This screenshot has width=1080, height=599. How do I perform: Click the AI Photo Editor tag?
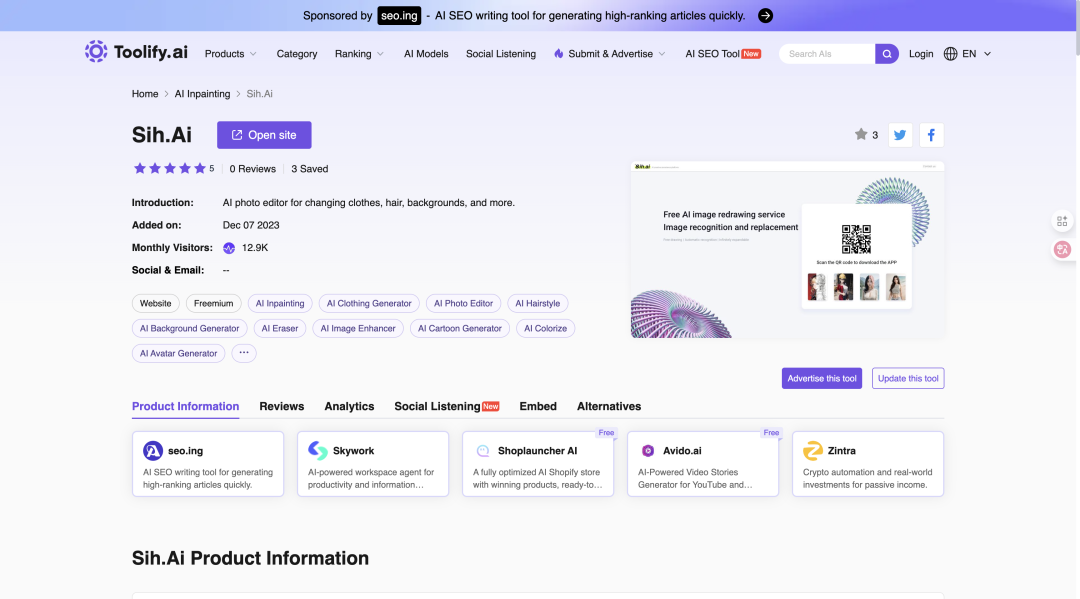464,303
